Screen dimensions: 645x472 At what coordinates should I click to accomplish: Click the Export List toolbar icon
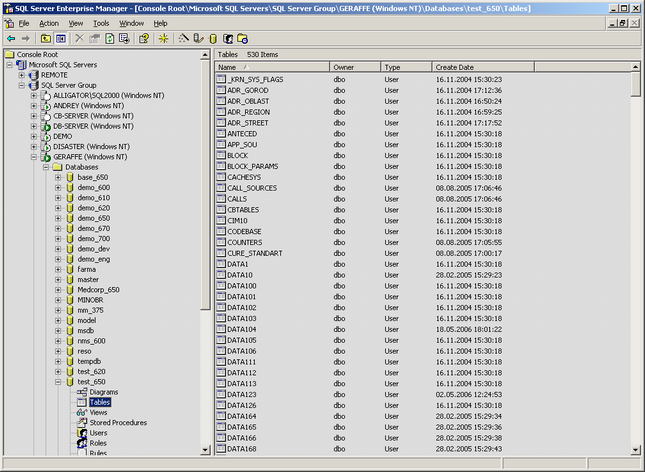tap(124, 39)
